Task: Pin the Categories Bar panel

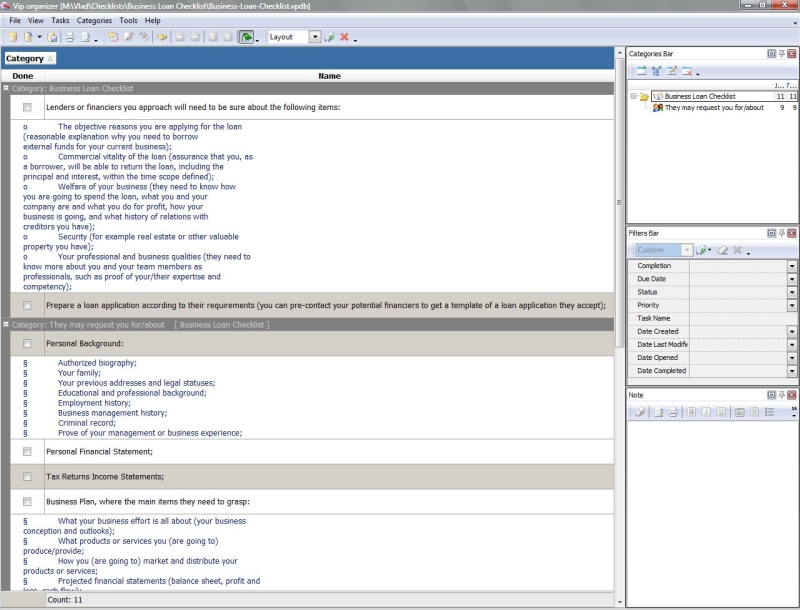Action: pos(782,53)
